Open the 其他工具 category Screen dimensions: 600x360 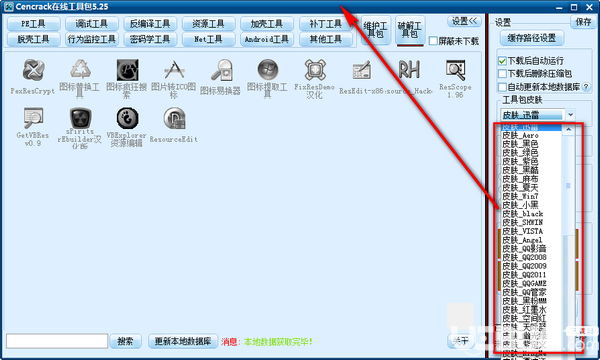(325, 39)
